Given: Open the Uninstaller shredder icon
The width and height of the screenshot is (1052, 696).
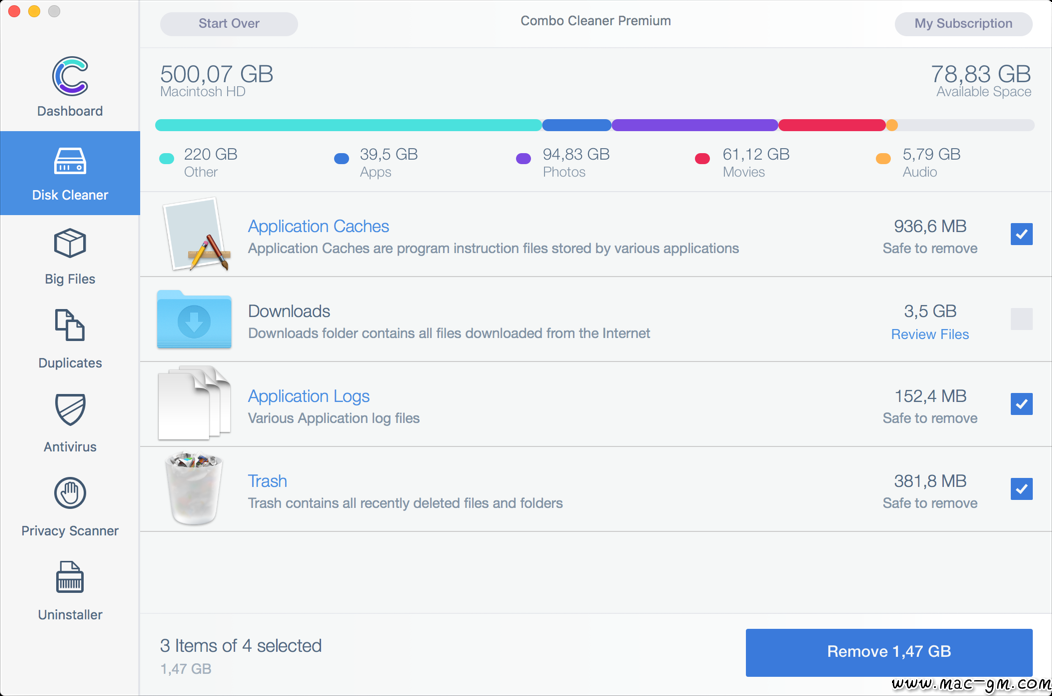Looking at the screenshot, I should (x=70, y=577).
